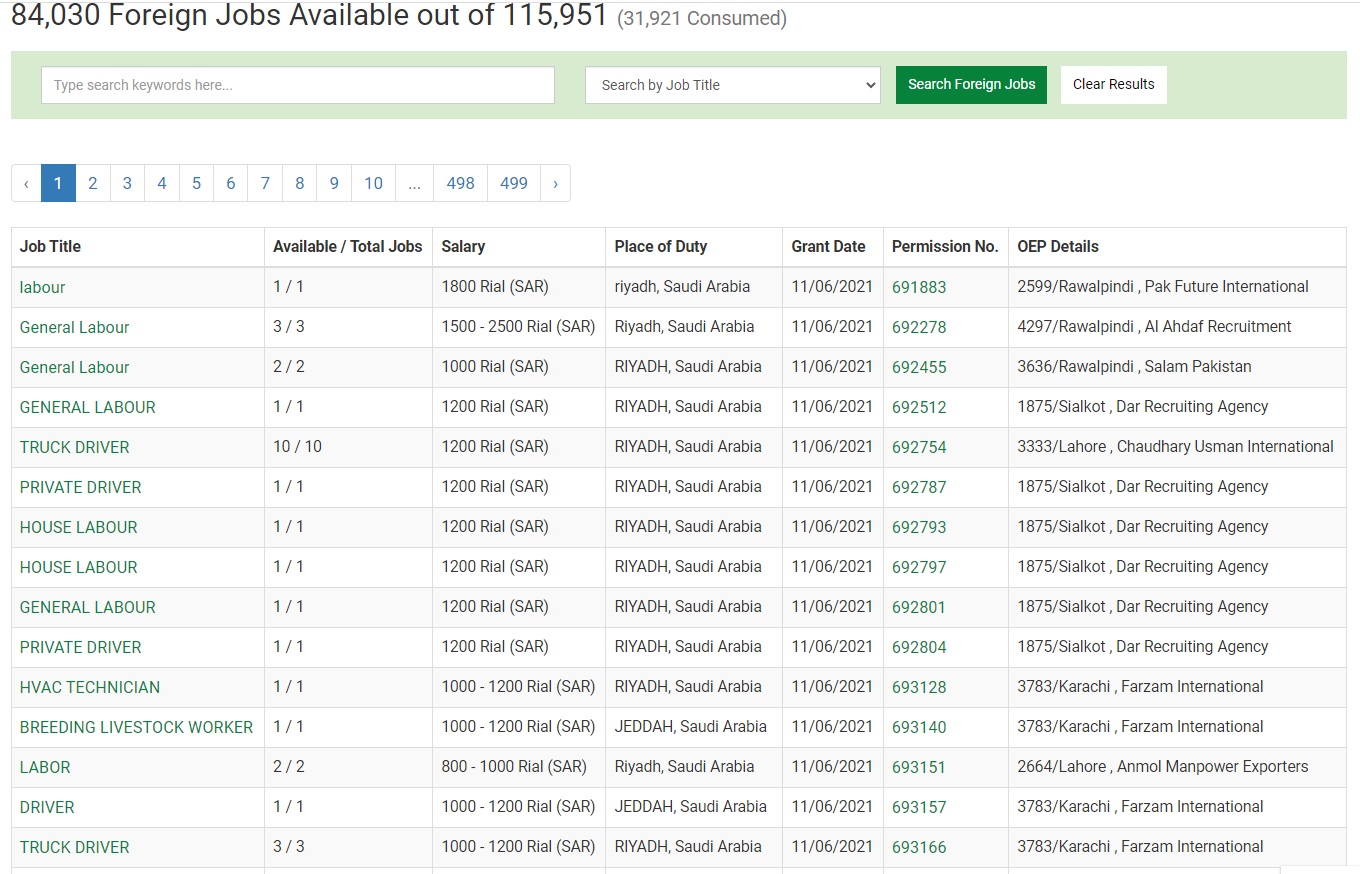Select page 4 in pagination
The image size is (1360, 874).
tap(162, 183)
